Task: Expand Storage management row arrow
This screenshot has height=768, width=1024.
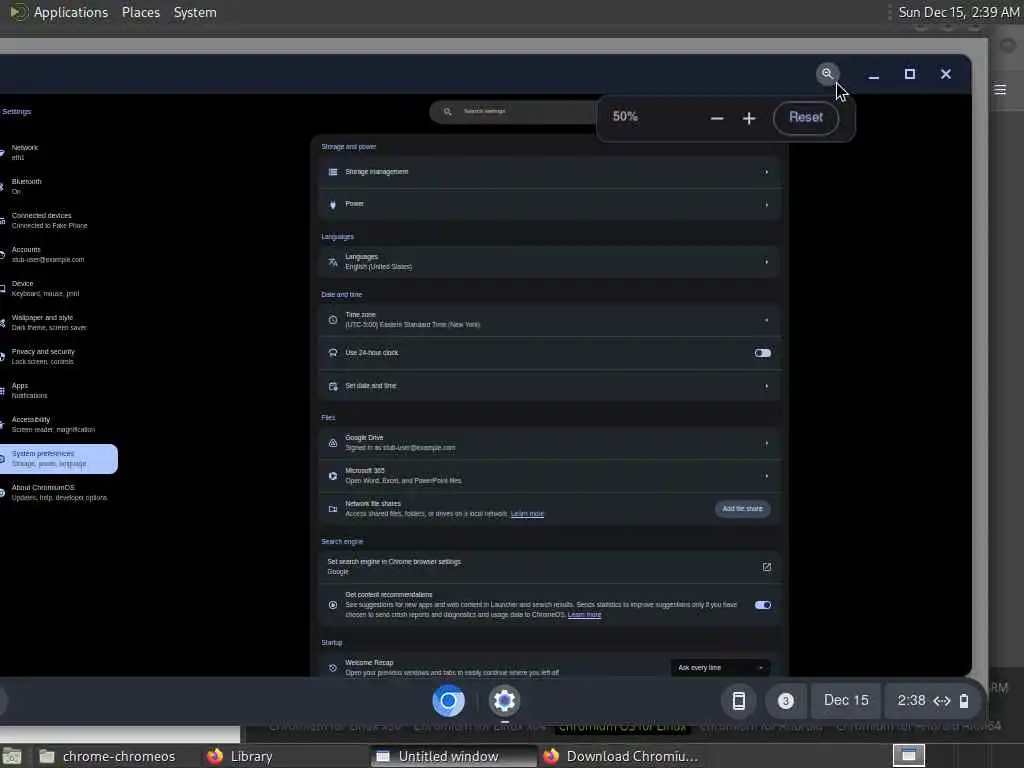Action: coord(767,172)
